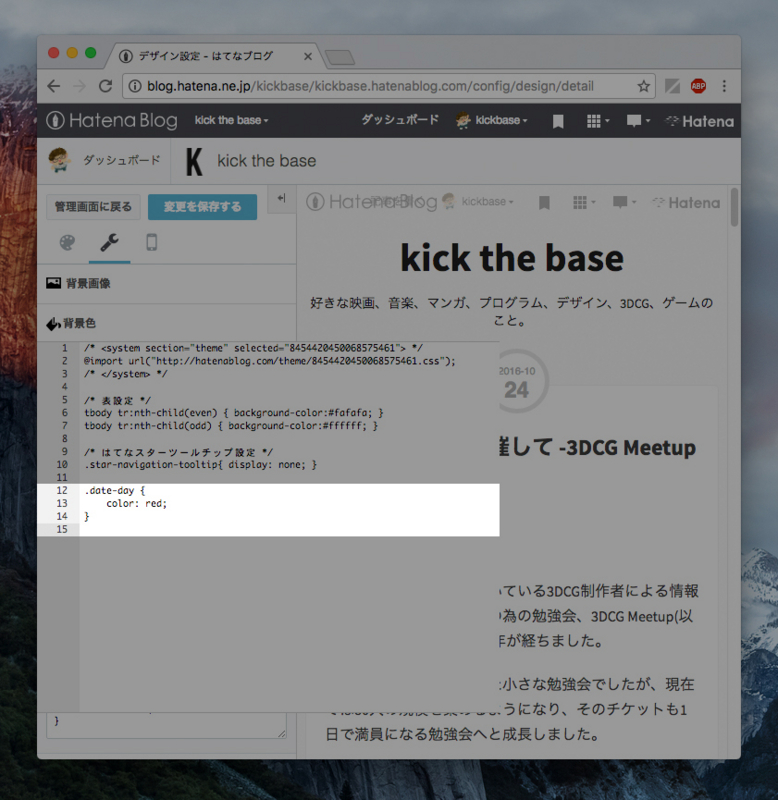This screenshot has height=800, width=778.
Task: View site info icon in address bar
Action: 135,86
